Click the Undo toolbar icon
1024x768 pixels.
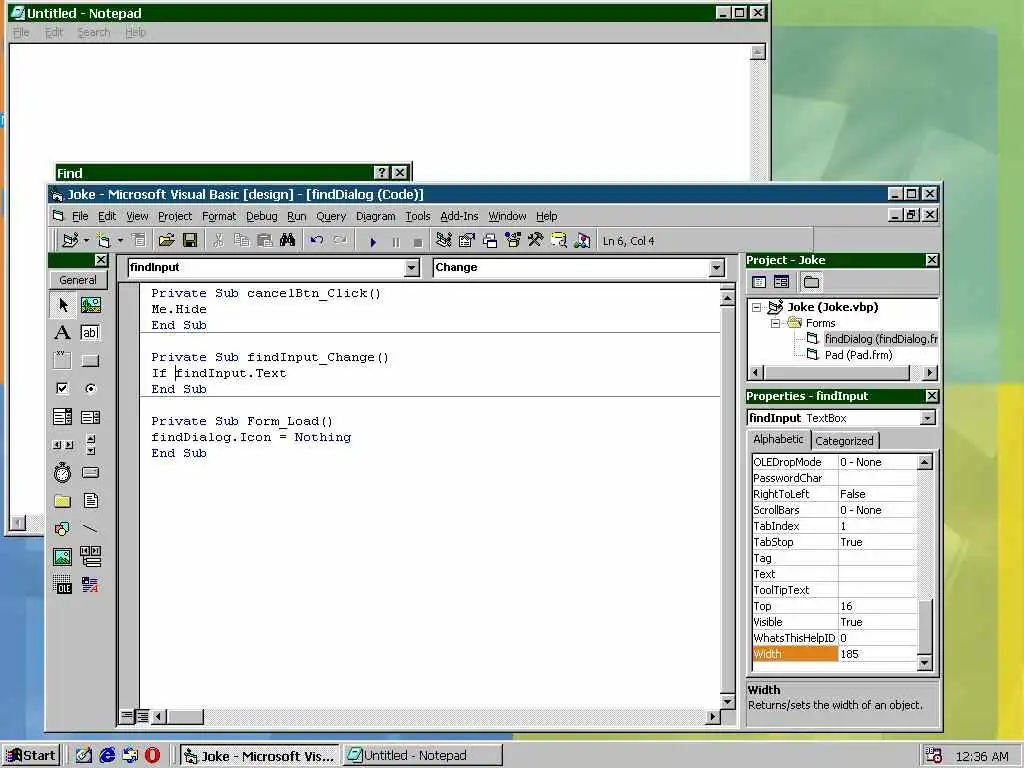[x=317, y=240]
